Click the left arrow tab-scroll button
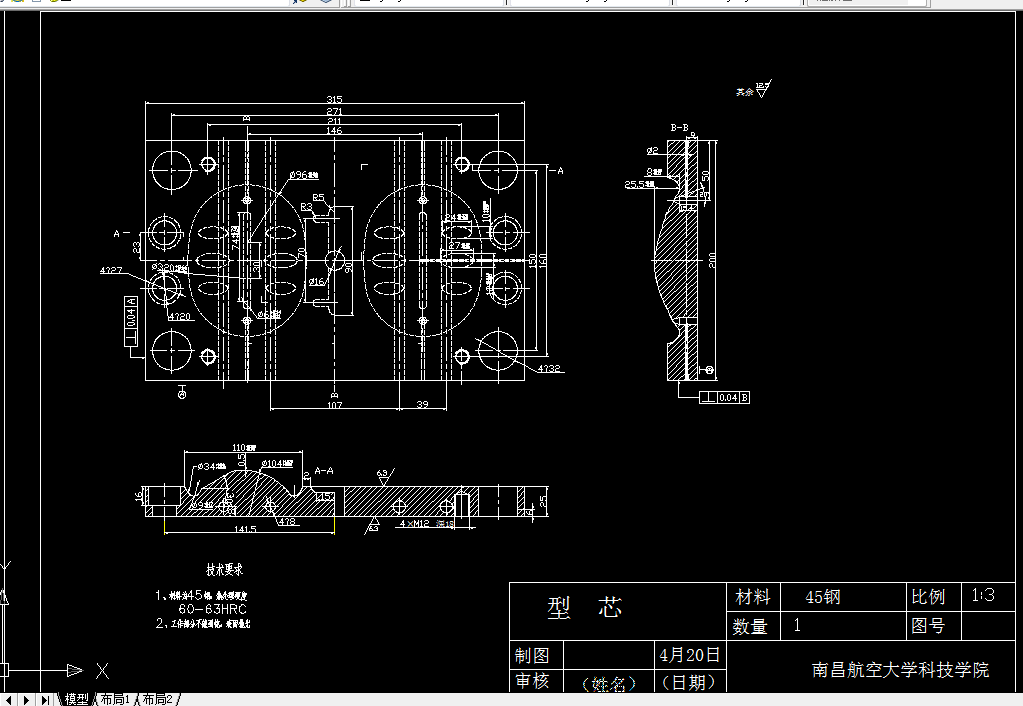 click(x=8, y=699)
